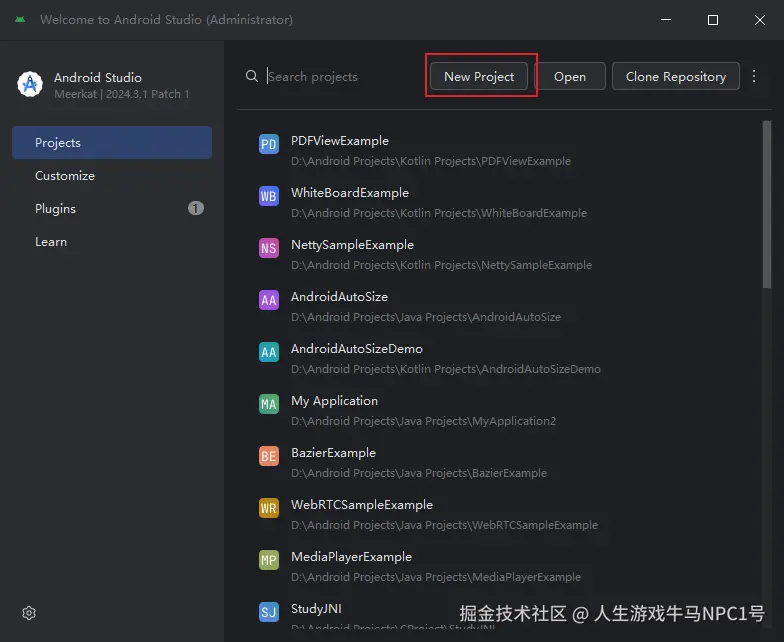Click the teal AA icon of AndroidAutoSizeDemo
Screen dimensions: 784x642
click(268, 352)
